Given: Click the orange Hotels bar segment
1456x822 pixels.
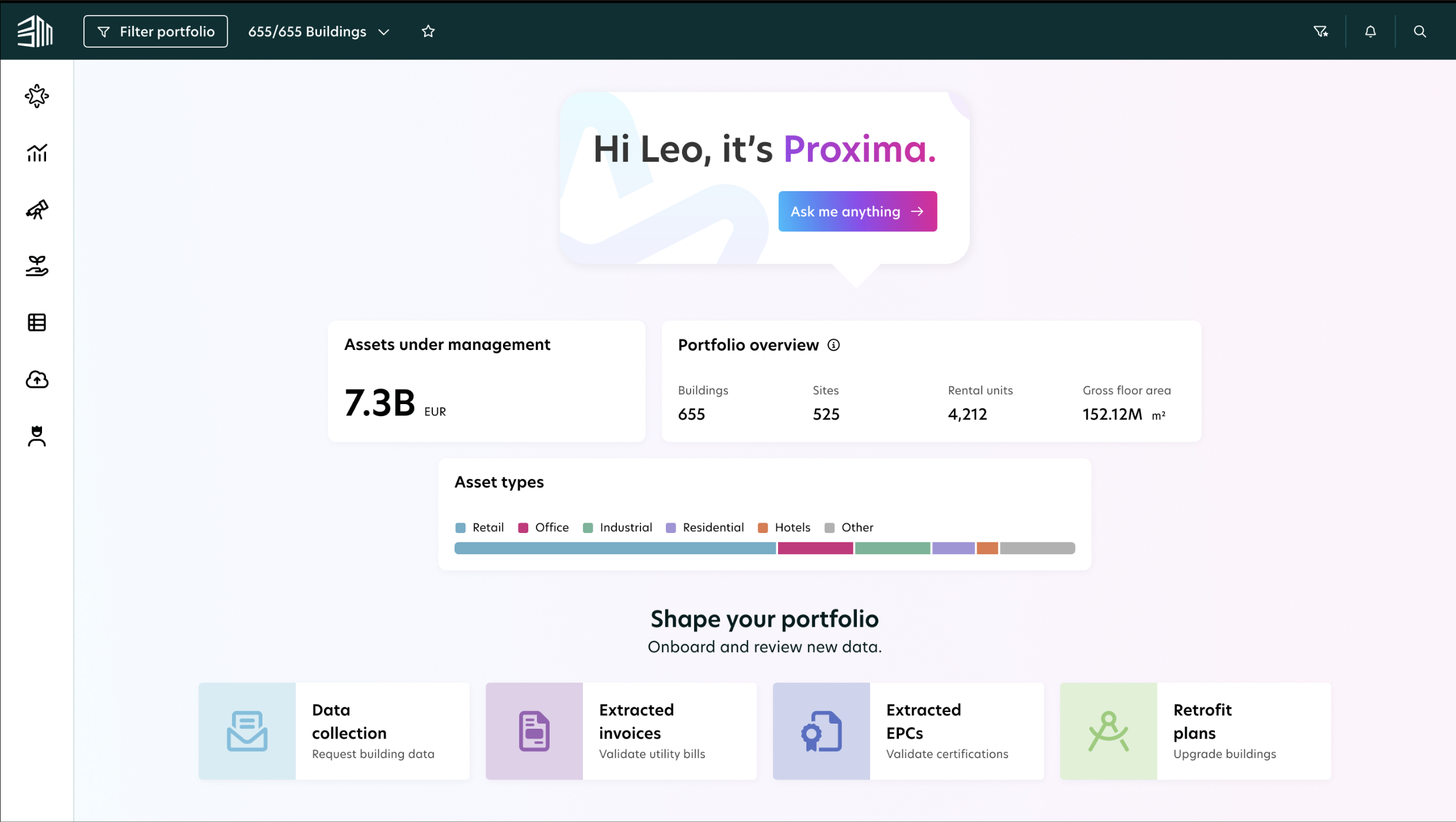Looking at the screenshot, I should pos(988,548).
